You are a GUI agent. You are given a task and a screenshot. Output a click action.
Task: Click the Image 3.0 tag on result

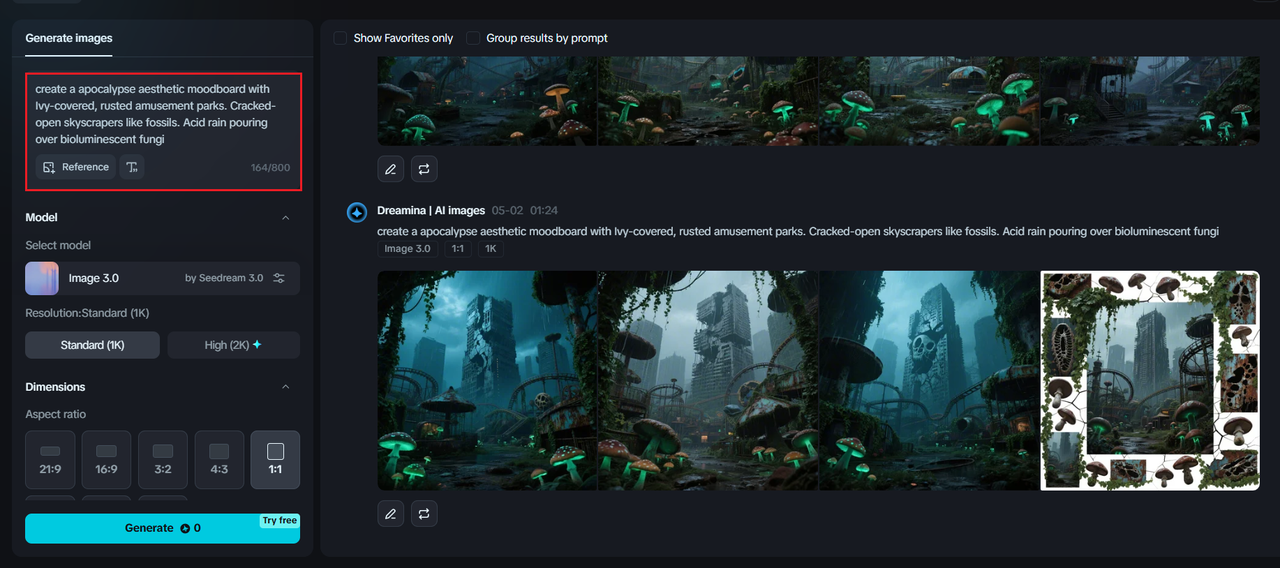(408, 248)
